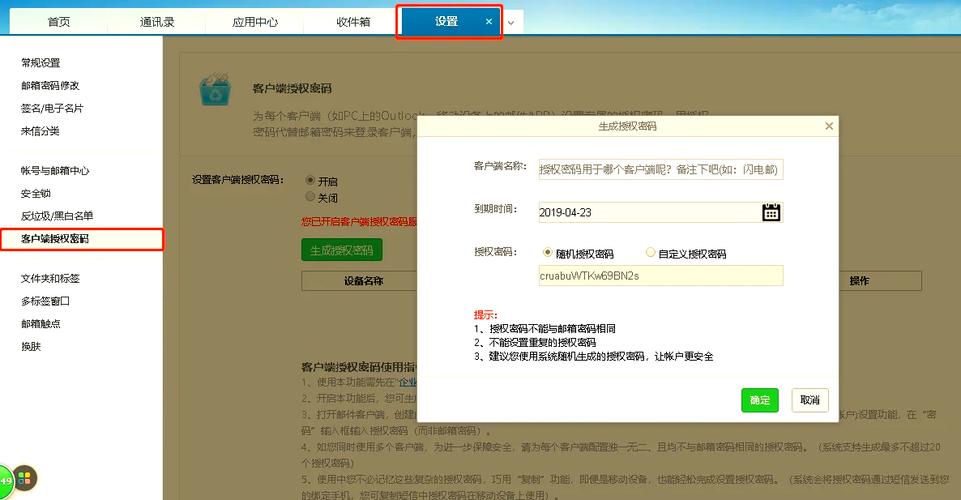Open 文件夹和标签 settings
The image size is (961, 500).
pos(50,278)
